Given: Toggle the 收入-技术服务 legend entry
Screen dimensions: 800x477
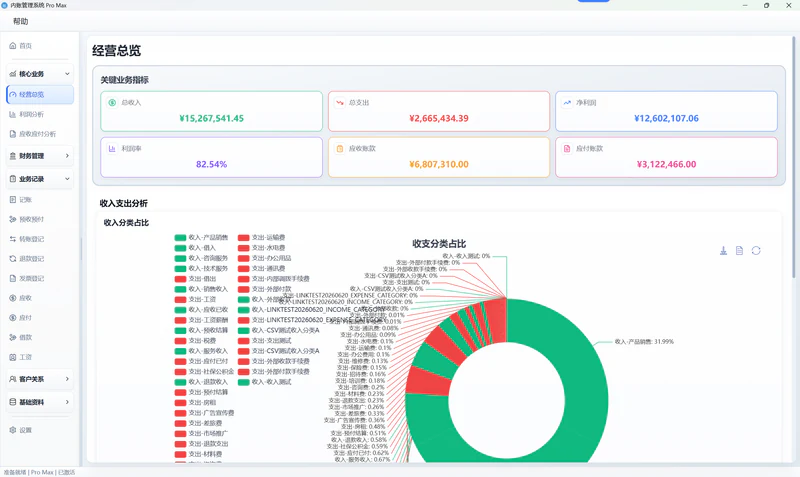Looking at the screenshot, I should point(201,268).
